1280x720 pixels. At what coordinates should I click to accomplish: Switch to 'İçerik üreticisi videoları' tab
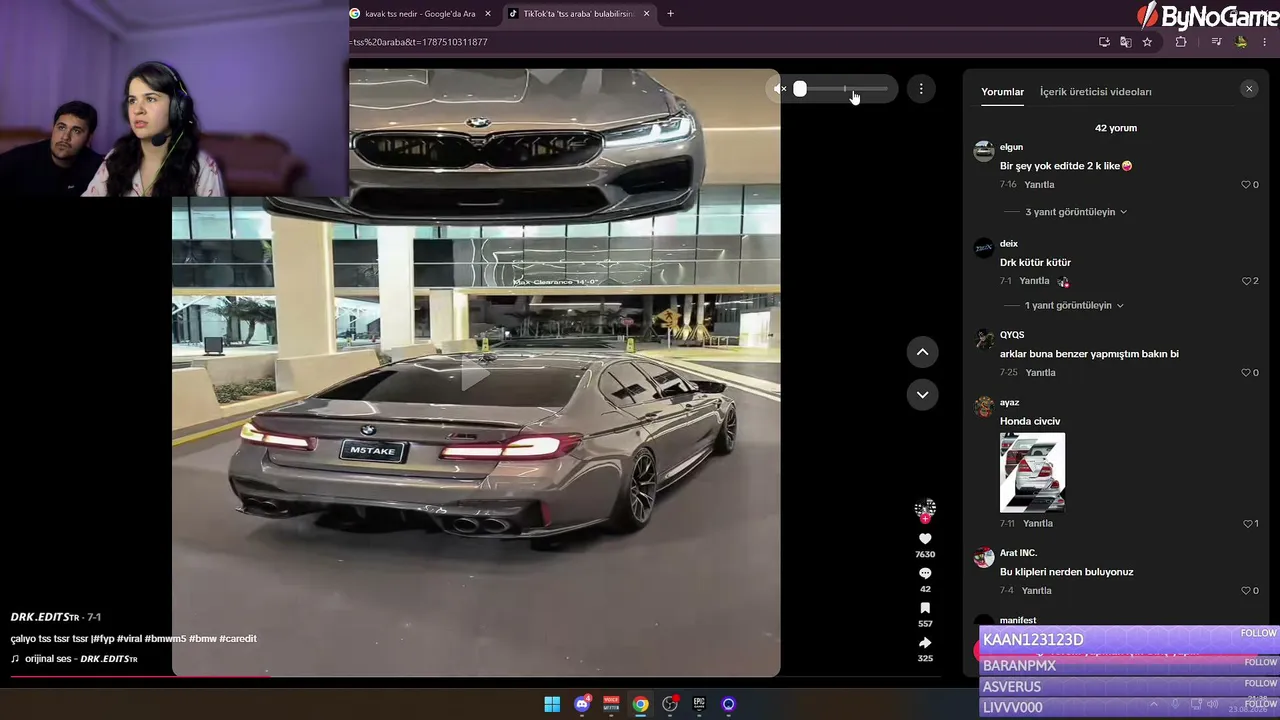[x=1096, y=92]
